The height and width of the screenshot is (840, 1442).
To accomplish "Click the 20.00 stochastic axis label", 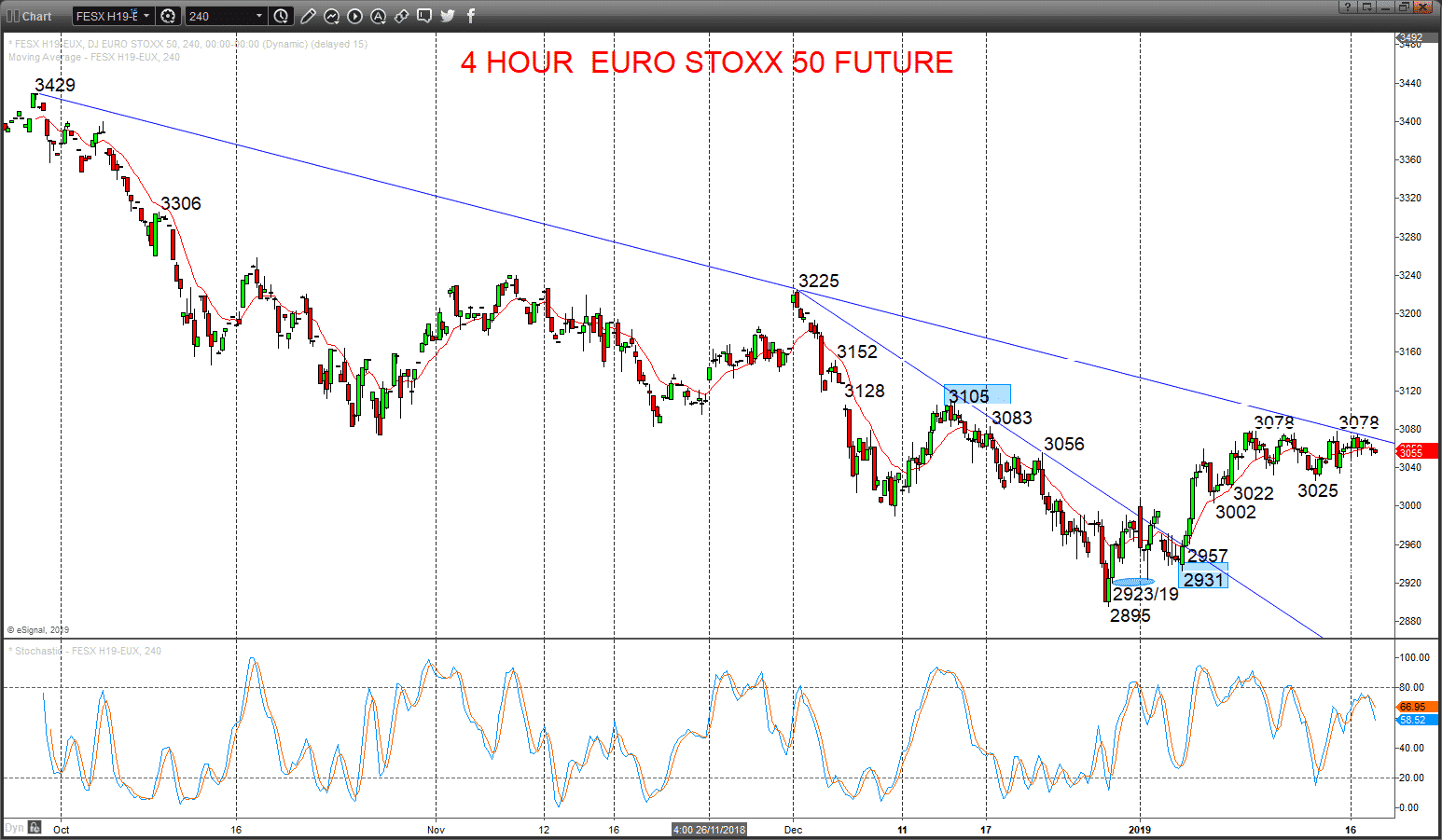I will [x=1414, y=778].
